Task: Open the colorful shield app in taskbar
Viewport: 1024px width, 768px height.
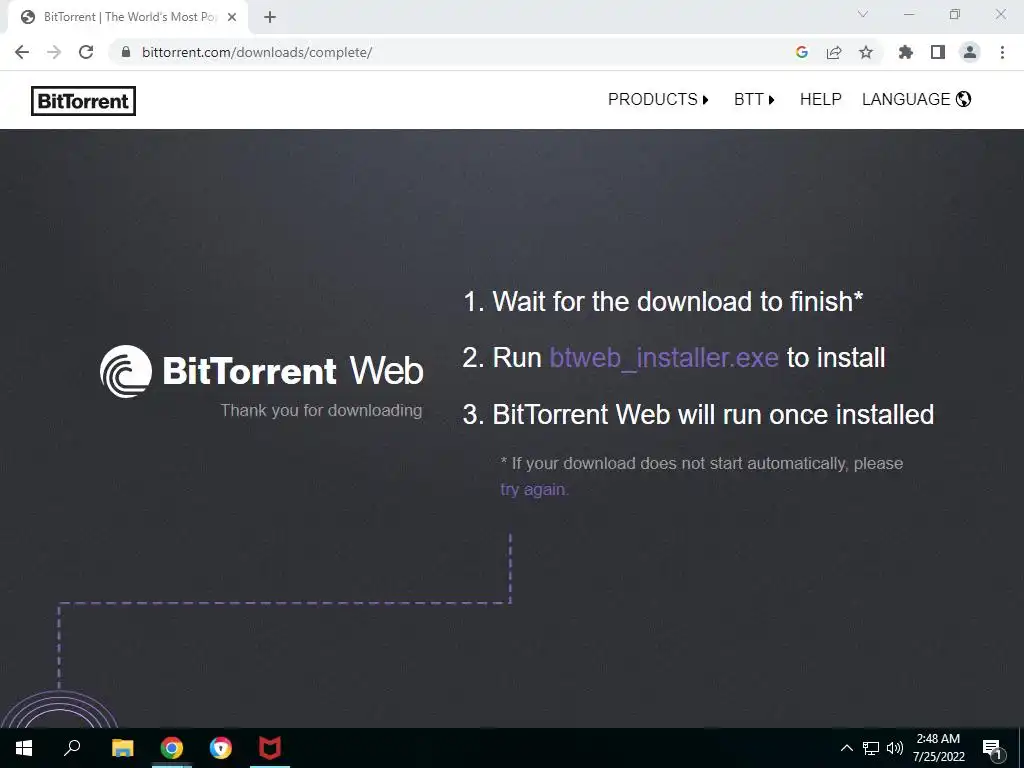Action: 221,748
